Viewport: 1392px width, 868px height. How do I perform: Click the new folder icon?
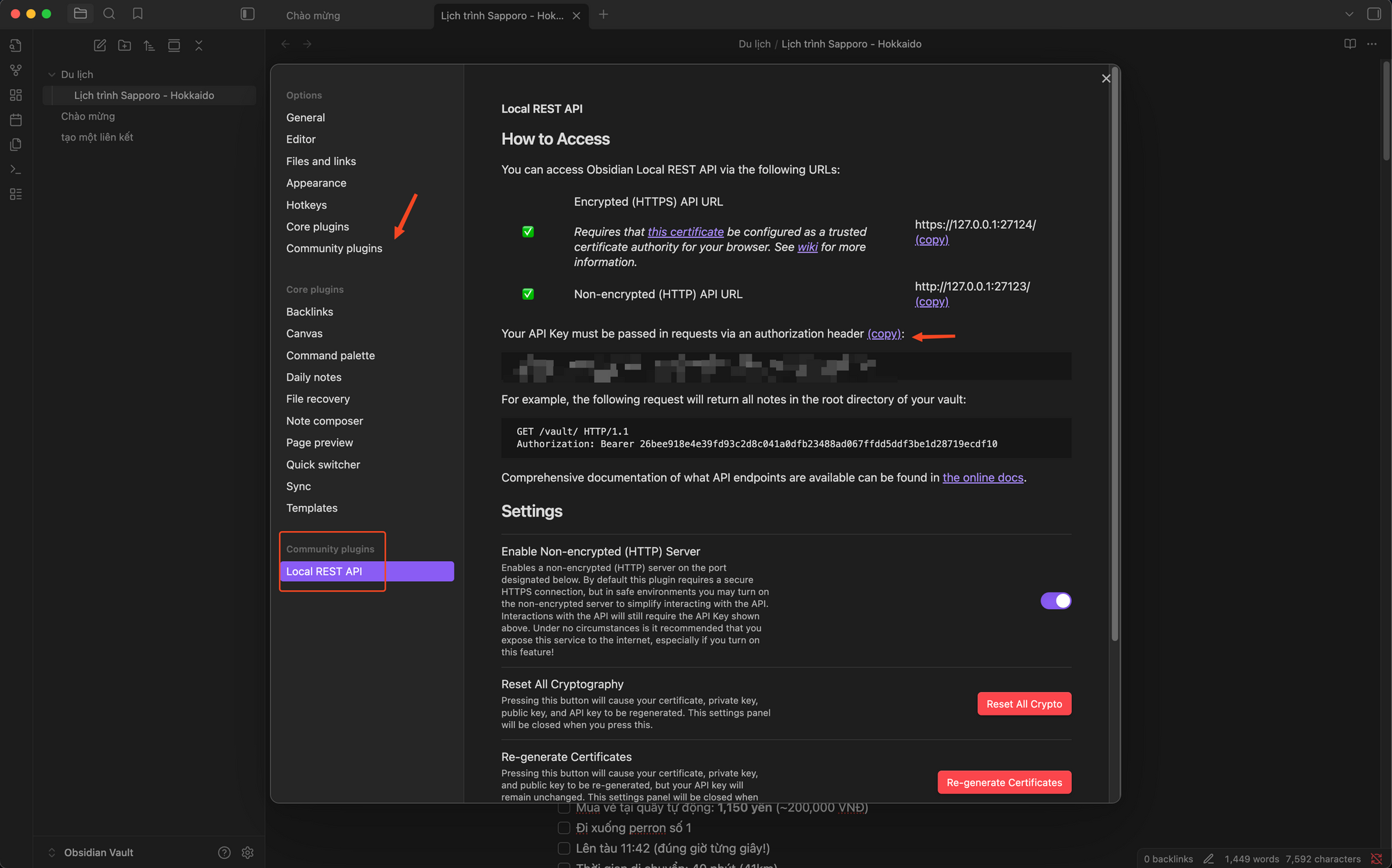click(125, 45)
